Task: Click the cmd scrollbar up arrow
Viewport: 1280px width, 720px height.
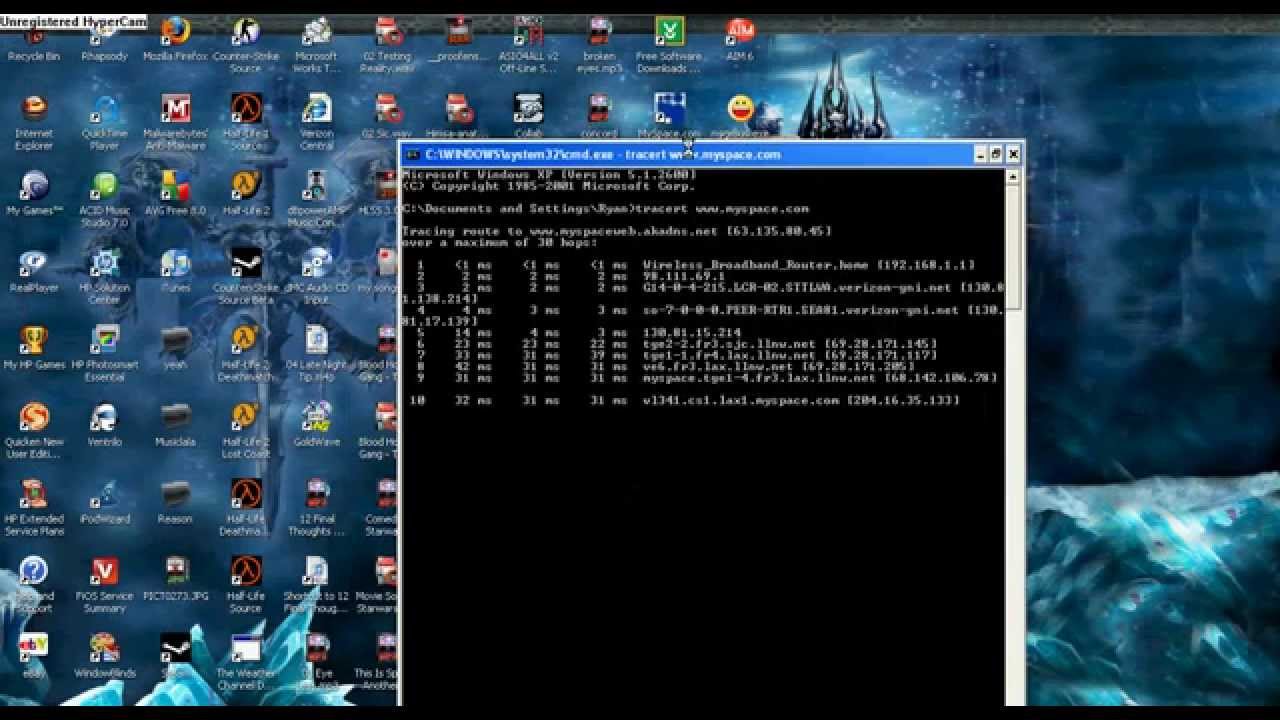Action: tap(1012, 177)
